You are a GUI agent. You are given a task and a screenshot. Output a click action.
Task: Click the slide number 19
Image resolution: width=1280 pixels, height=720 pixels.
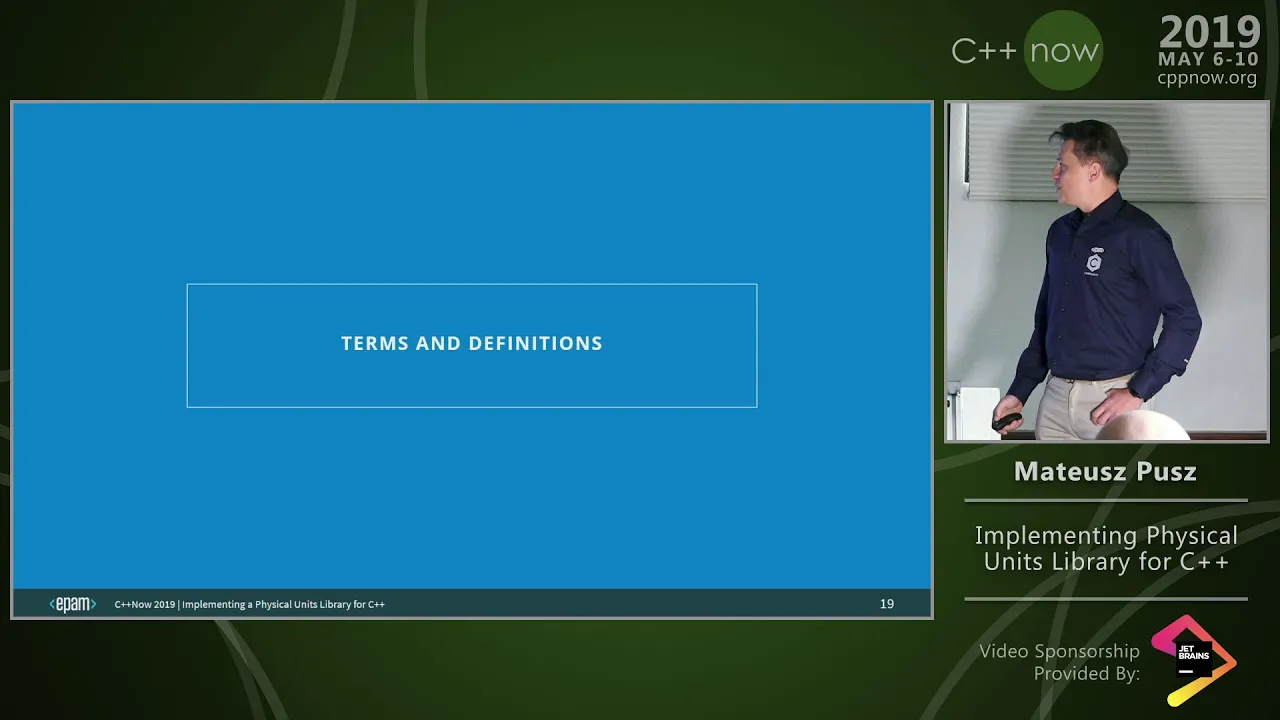click(887, 604)
